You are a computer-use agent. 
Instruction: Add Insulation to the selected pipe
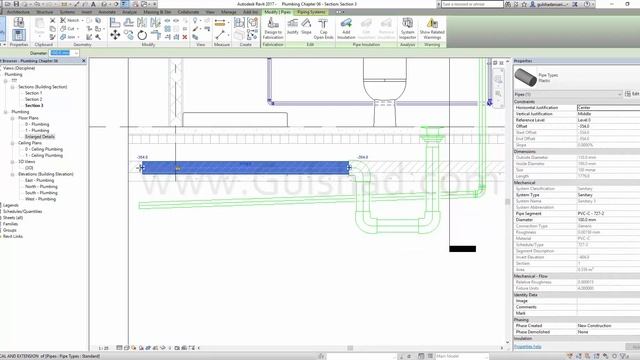346,29
